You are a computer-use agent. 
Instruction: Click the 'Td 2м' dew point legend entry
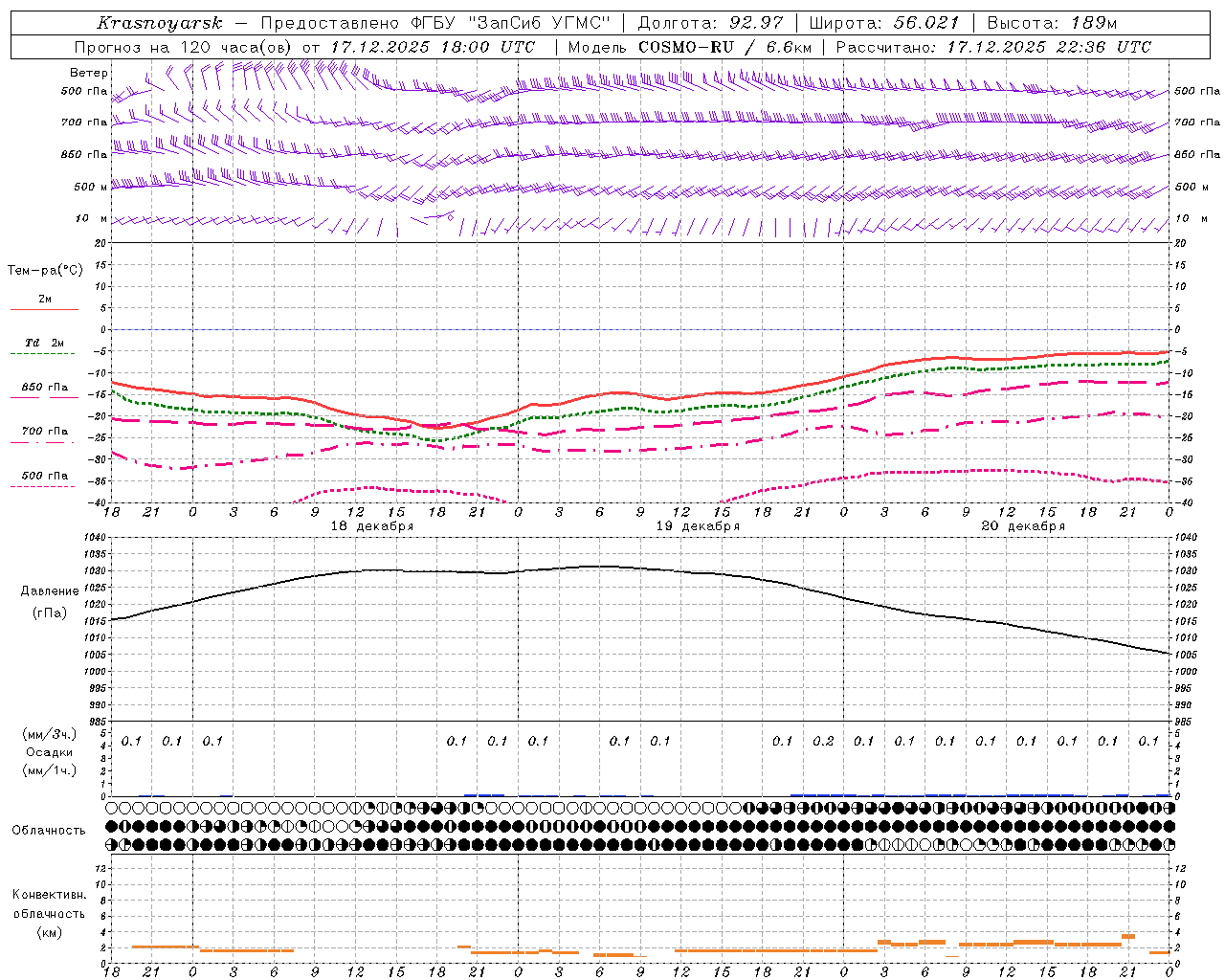(45, 343)
